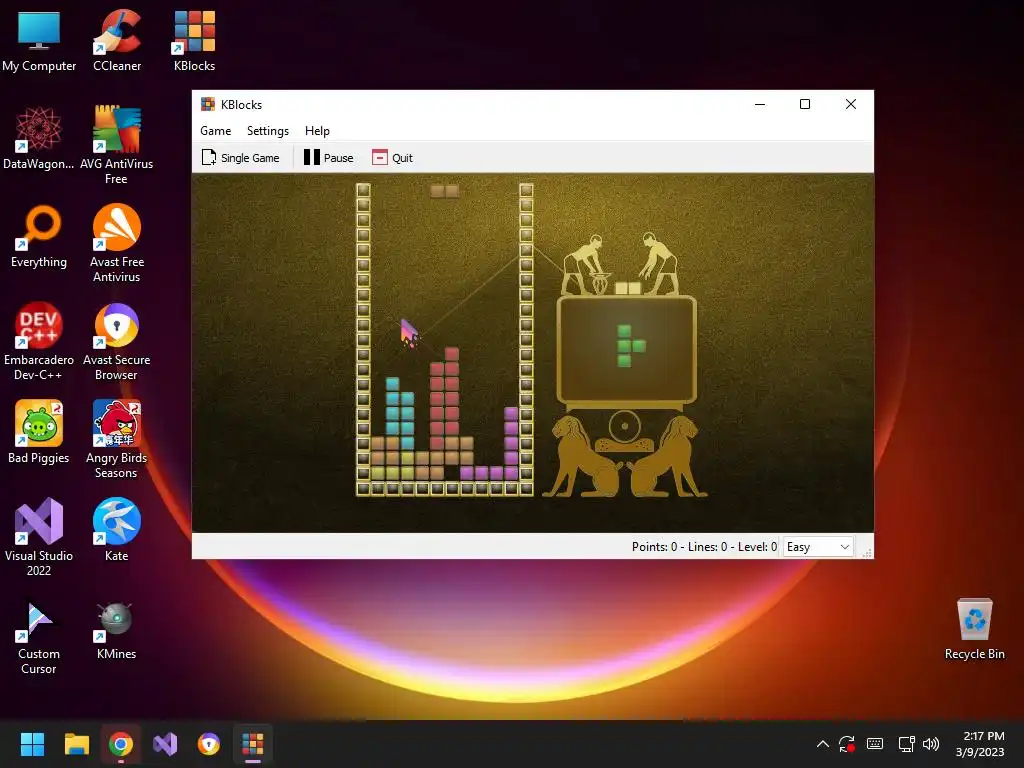Open the Game menu
Viewport: 1024px width, 768px height.
pos(216,131)
